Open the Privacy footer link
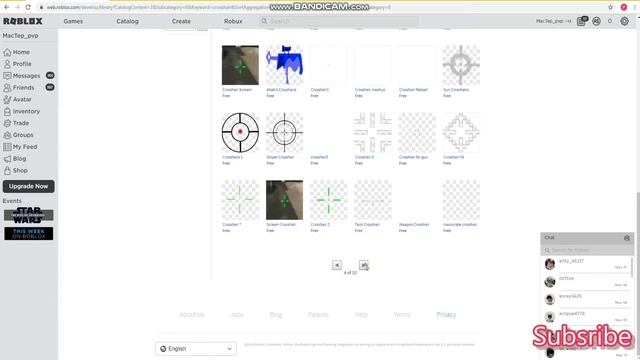 pos(446,315)
